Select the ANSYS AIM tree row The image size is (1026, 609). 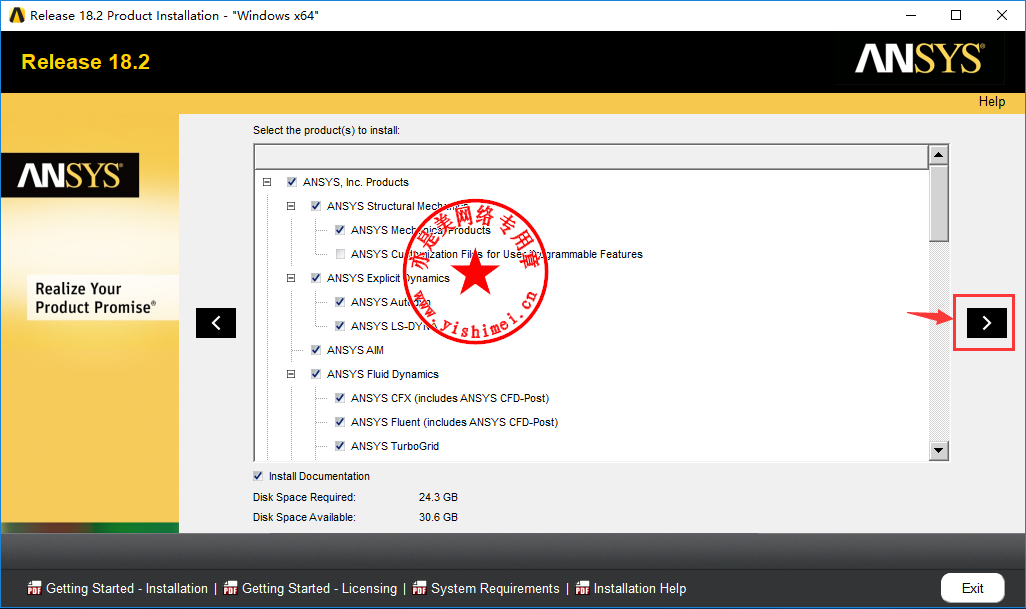(355, 350)
